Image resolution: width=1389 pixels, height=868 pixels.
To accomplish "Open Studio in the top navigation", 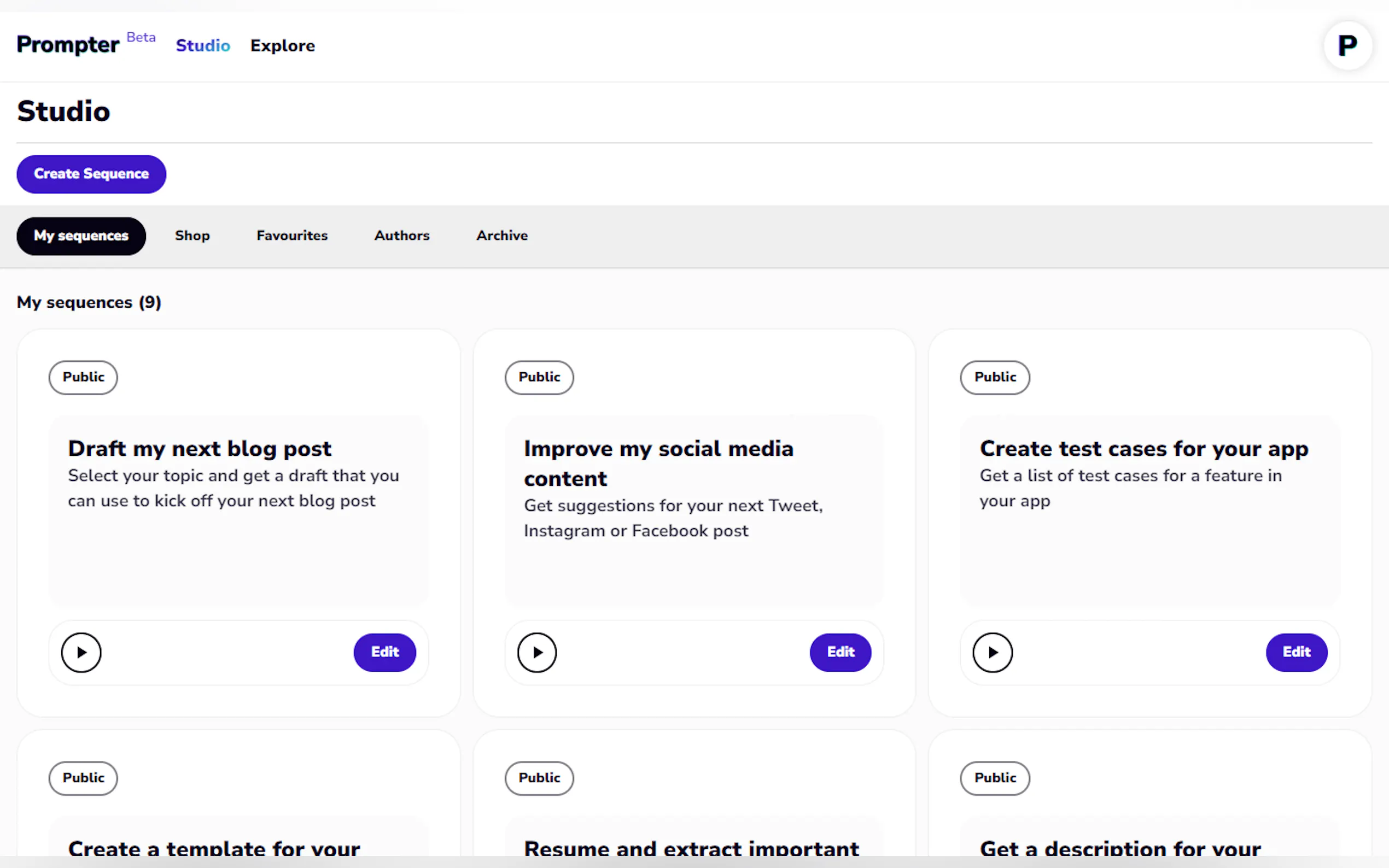I will [203, 46].
